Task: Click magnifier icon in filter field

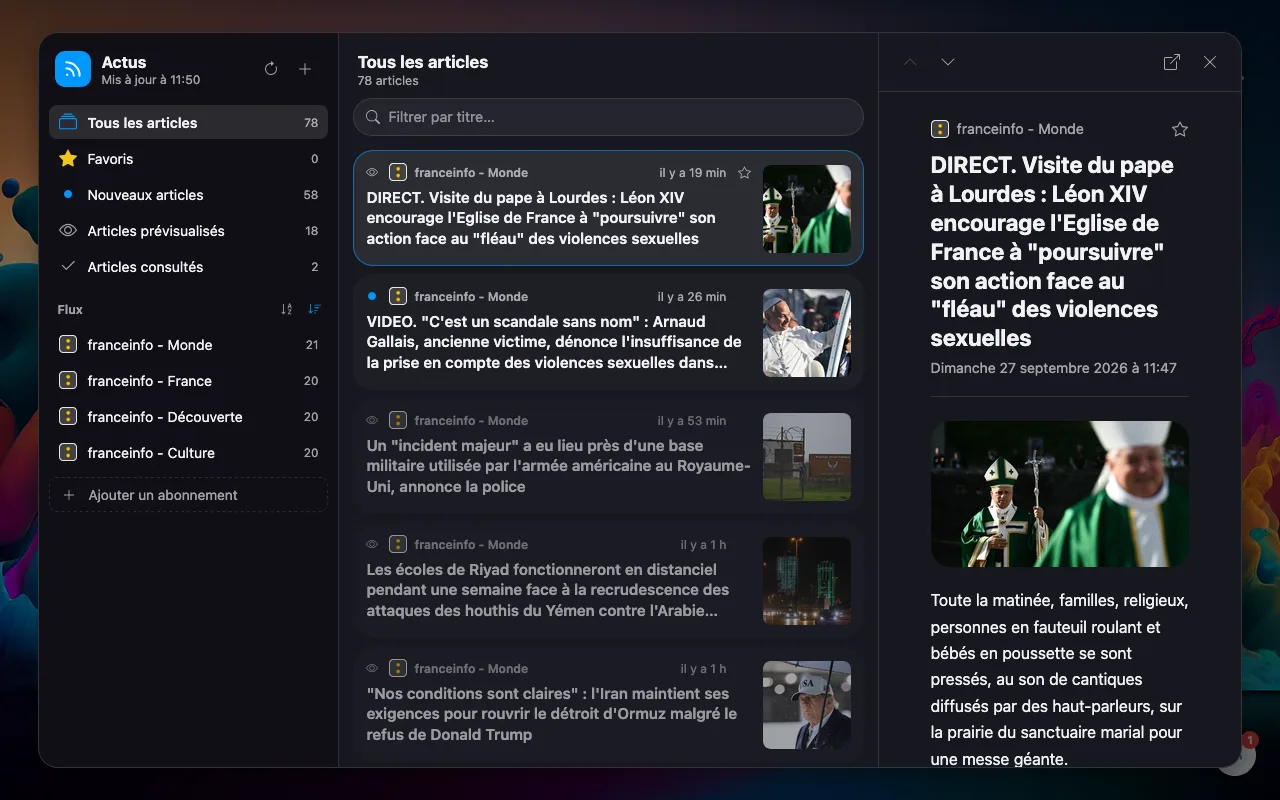Action: click(372, 117)
